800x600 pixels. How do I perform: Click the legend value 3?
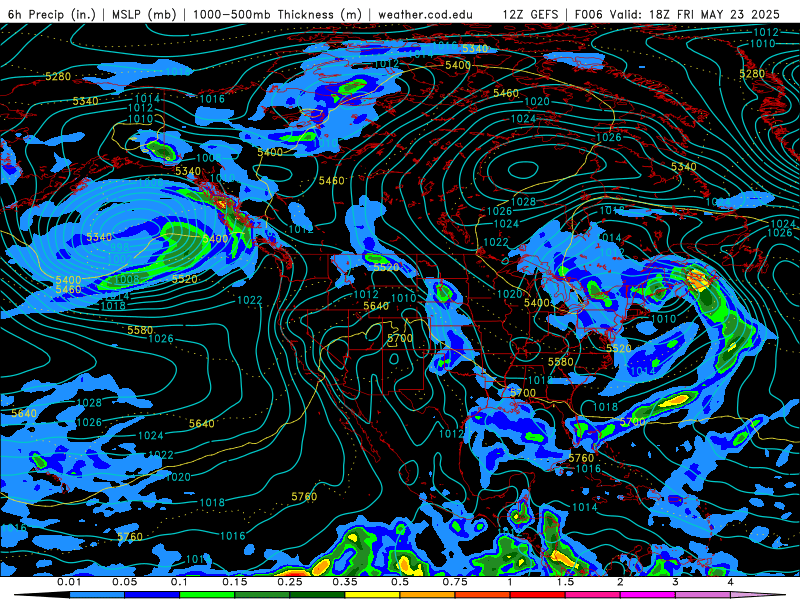675,582
